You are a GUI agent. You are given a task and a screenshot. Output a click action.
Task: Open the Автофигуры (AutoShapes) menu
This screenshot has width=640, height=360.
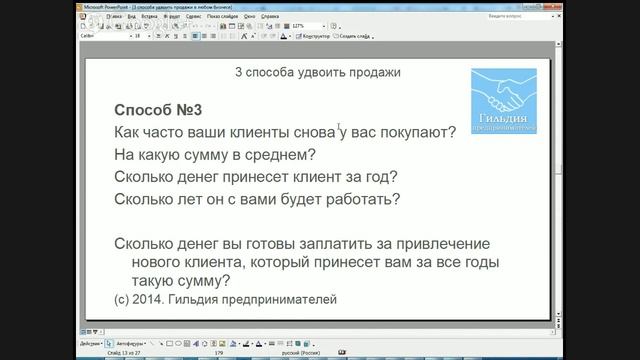click(131, 344)
